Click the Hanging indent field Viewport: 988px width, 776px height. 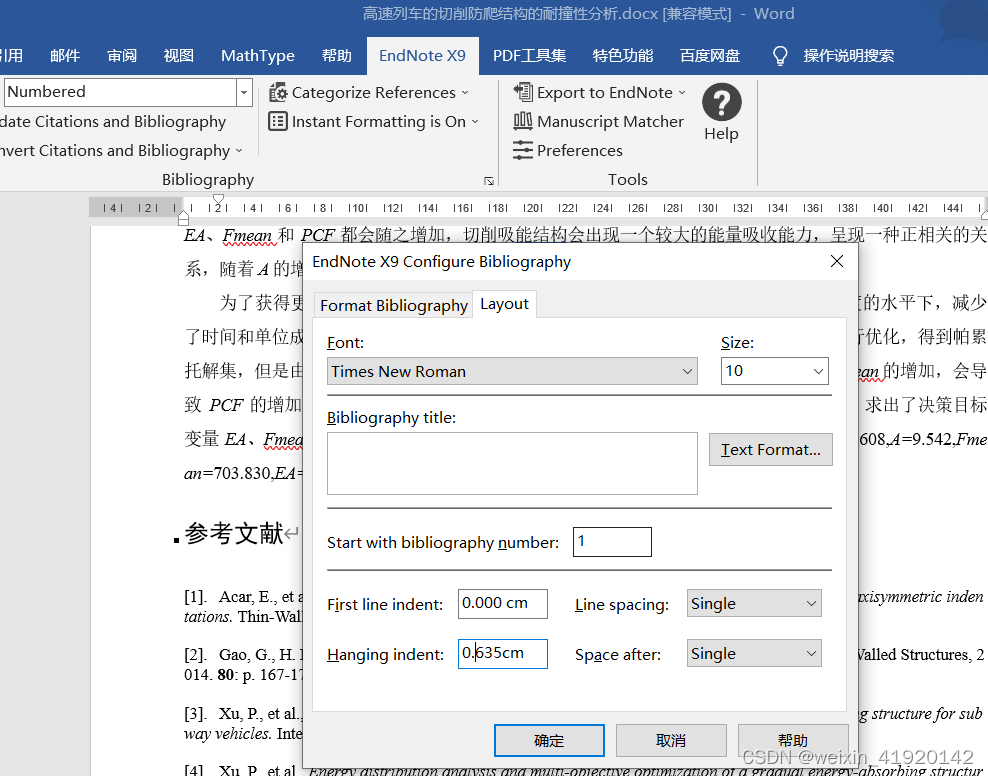[502, 654]
